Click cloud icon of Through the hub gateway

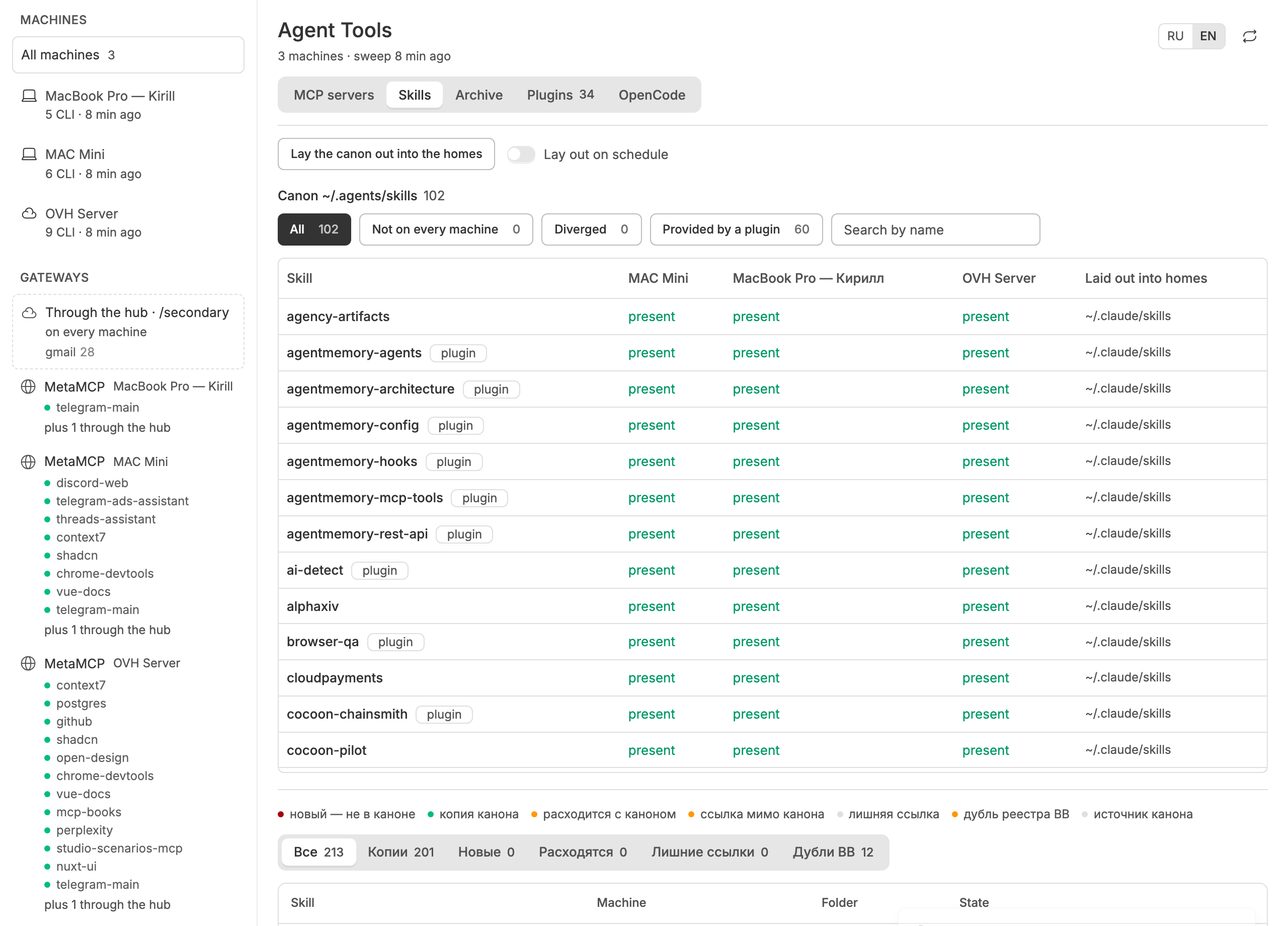tap(29, 313)
